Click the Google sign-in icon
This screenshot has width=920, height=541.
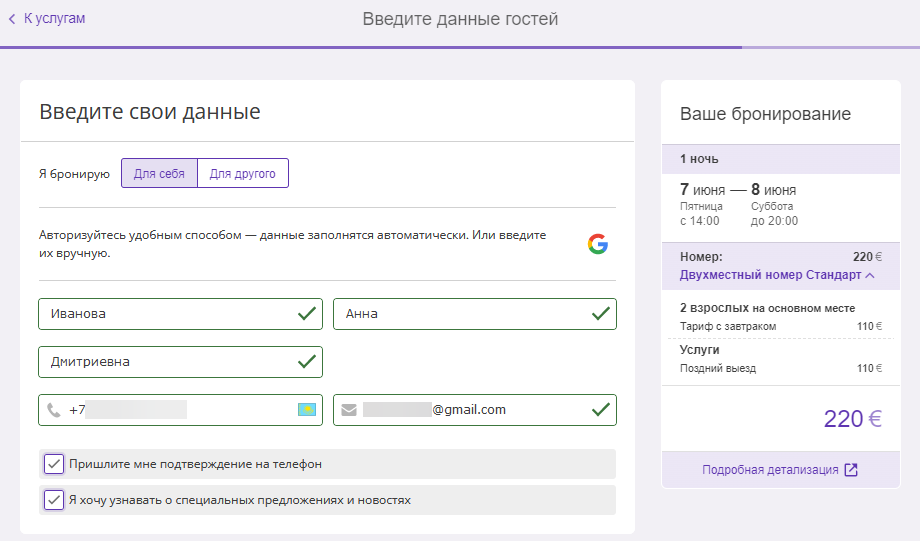[x=598, y=244]
